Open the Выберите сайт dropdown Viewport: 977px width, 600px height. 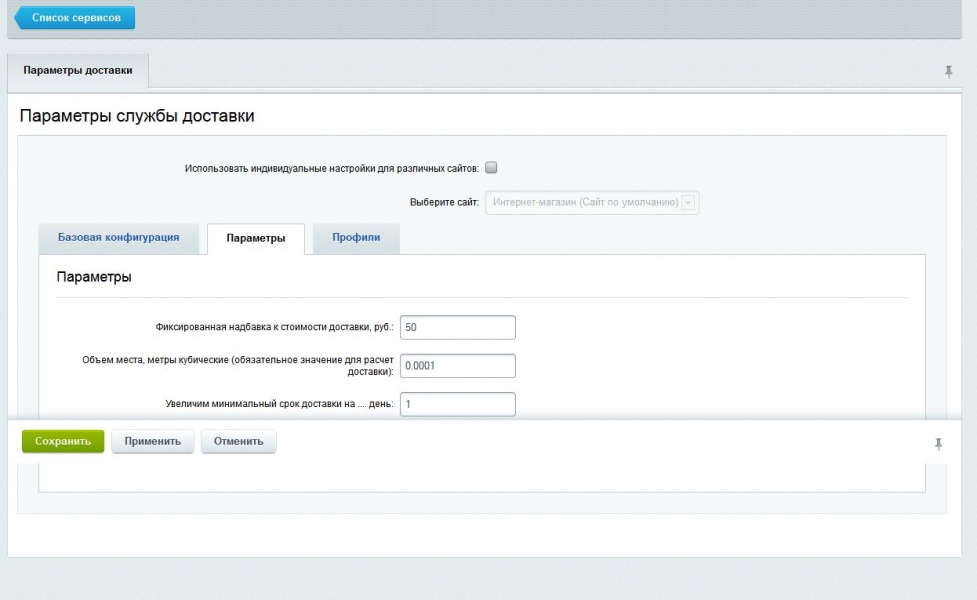click(592, 202)
